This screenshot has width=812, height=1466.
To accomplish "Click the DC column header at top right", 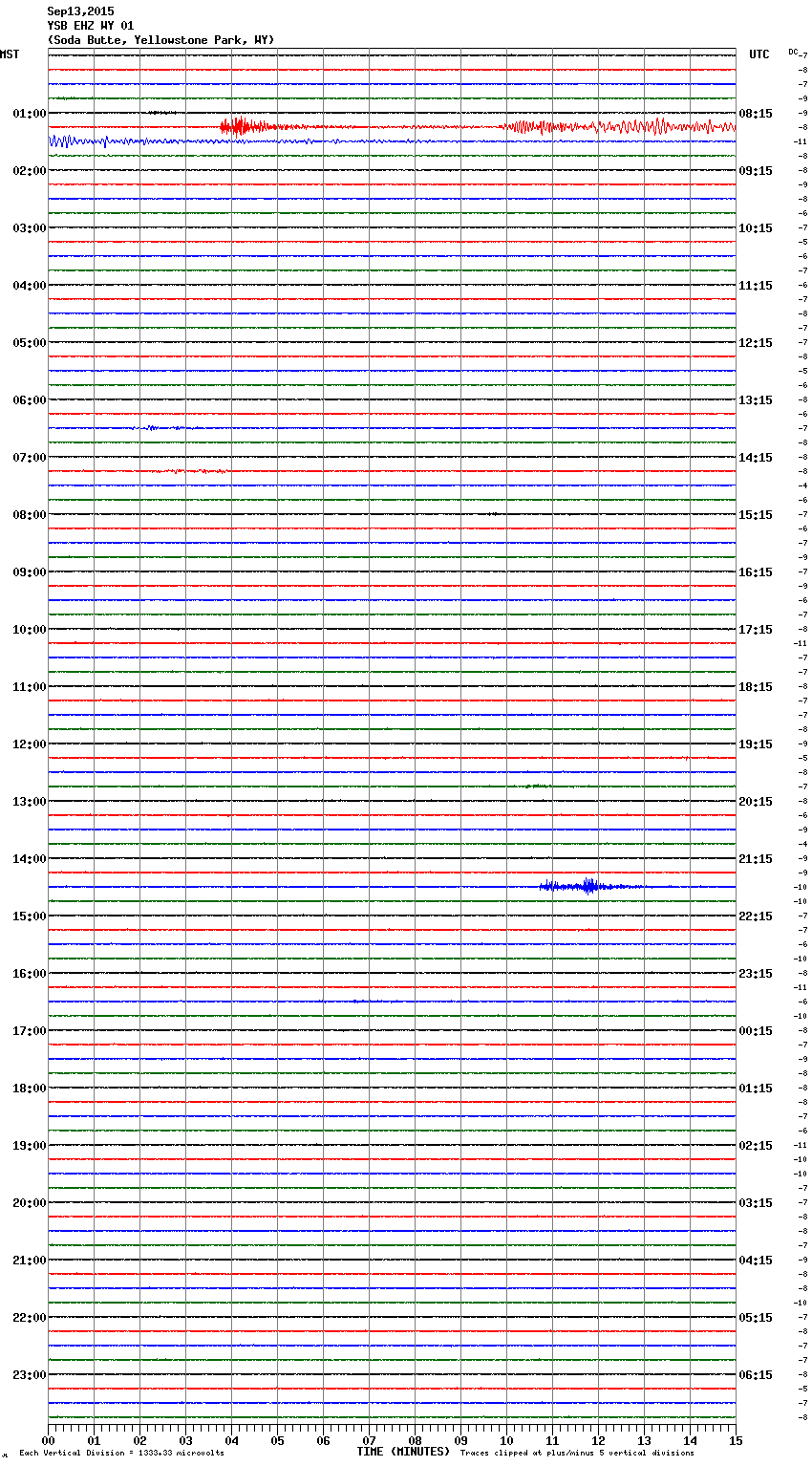I will [793, 52].
